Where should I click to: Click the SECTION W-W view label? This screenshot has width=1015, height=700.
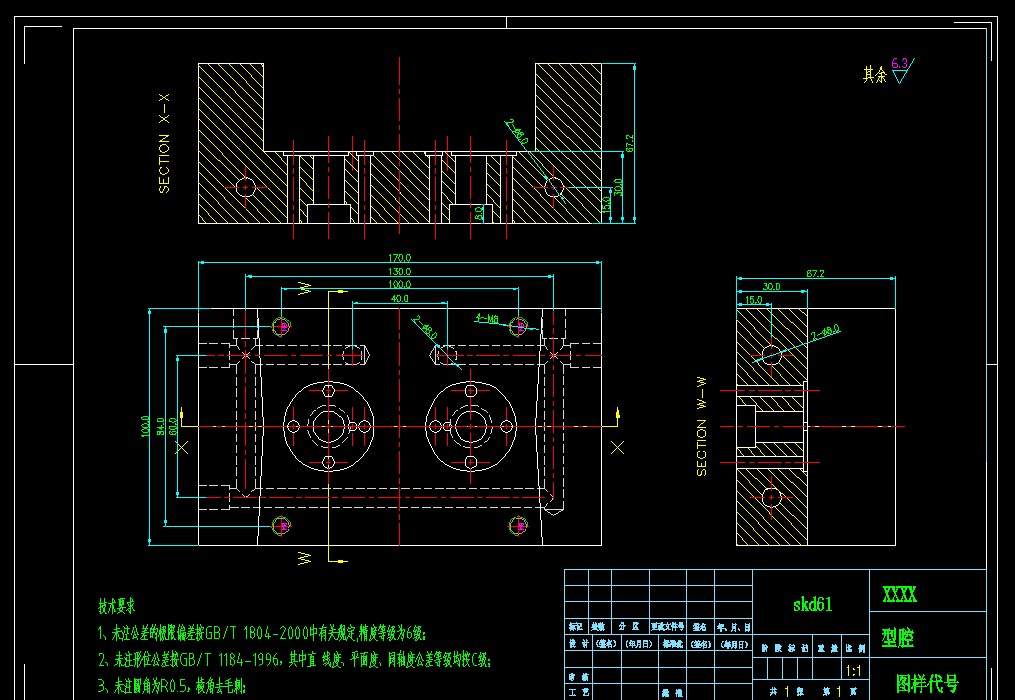click(702, 427)
